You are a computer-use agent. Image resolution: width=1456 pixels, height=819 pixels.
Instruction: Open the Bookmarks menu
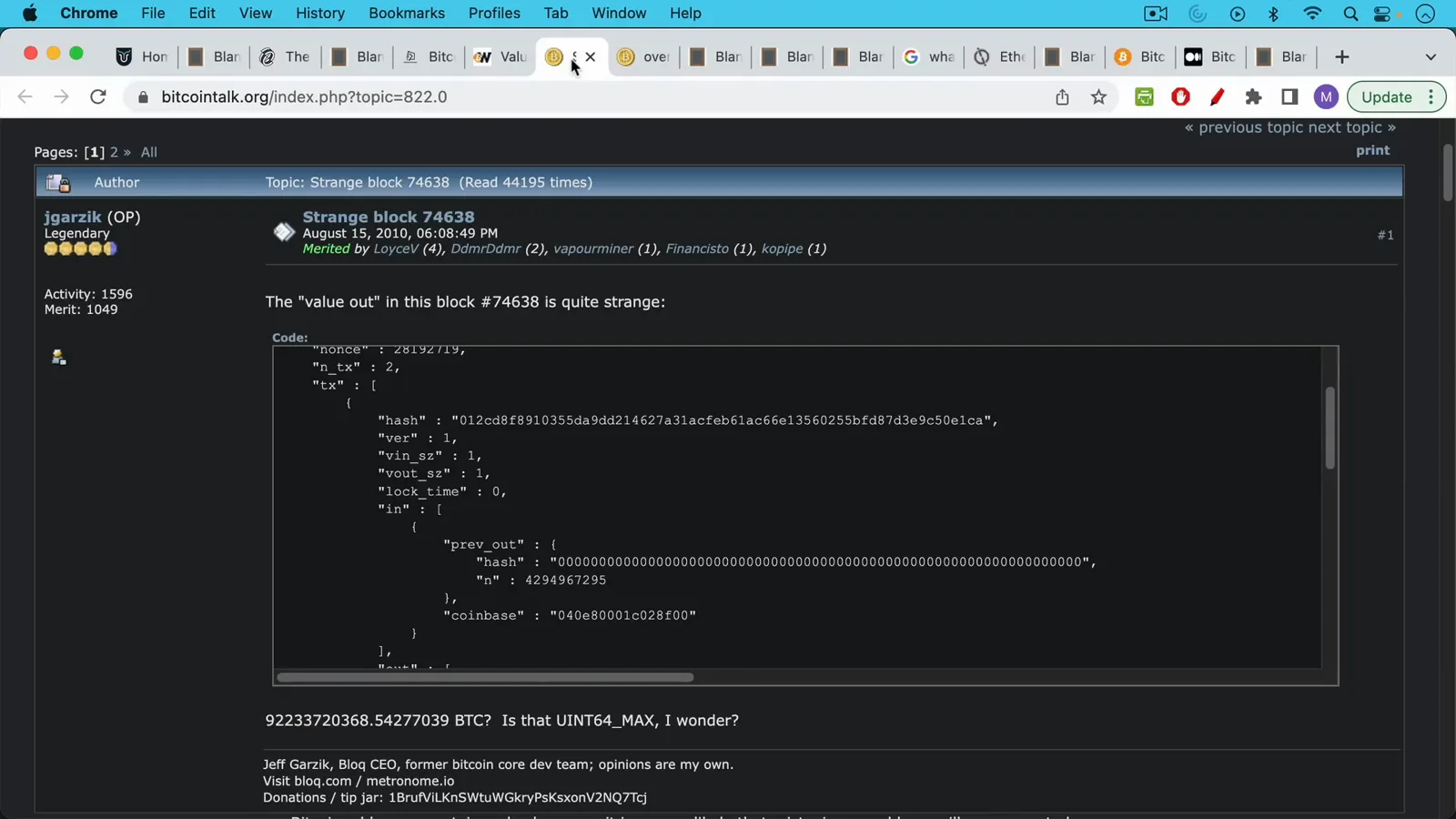tap(407, 14)
